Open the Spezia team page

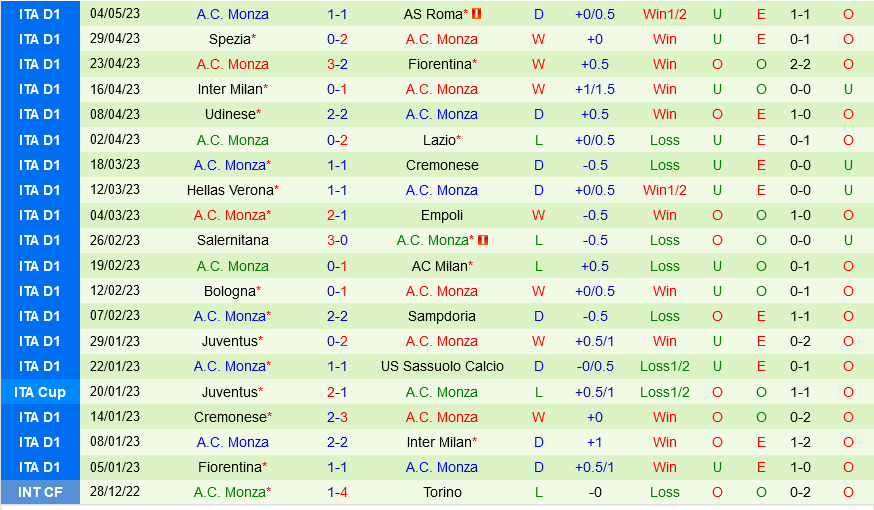coord(230,39)
